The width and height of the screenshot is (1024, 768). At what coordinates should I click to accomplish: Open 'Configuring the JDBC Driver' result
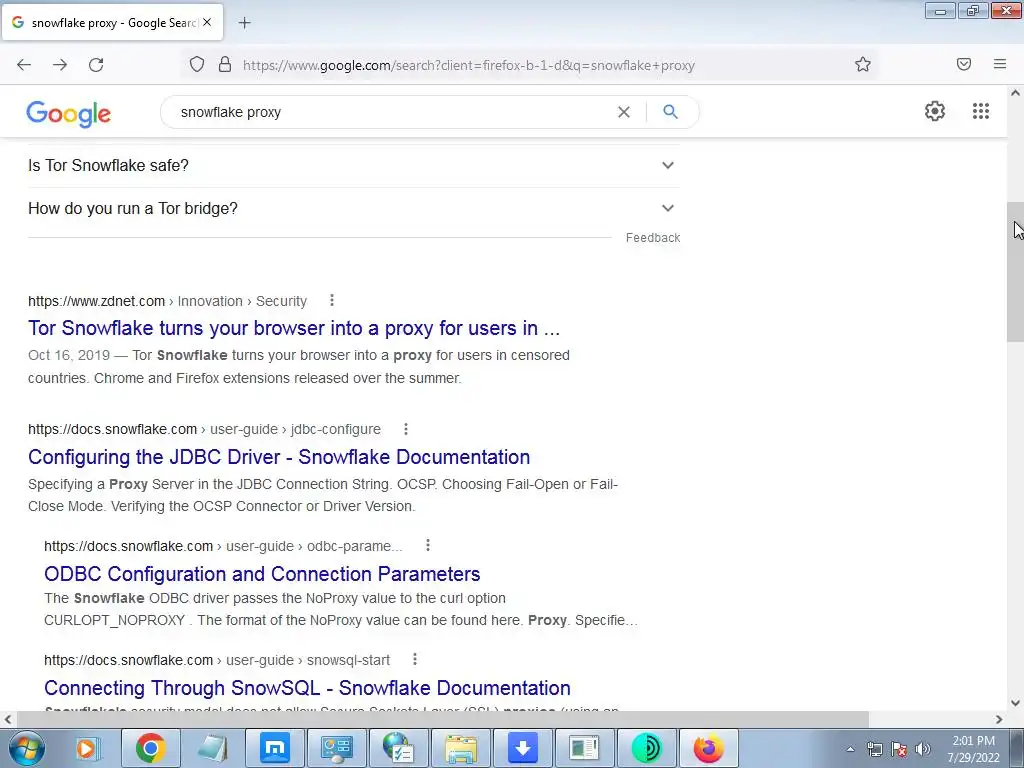coord(279,457)
